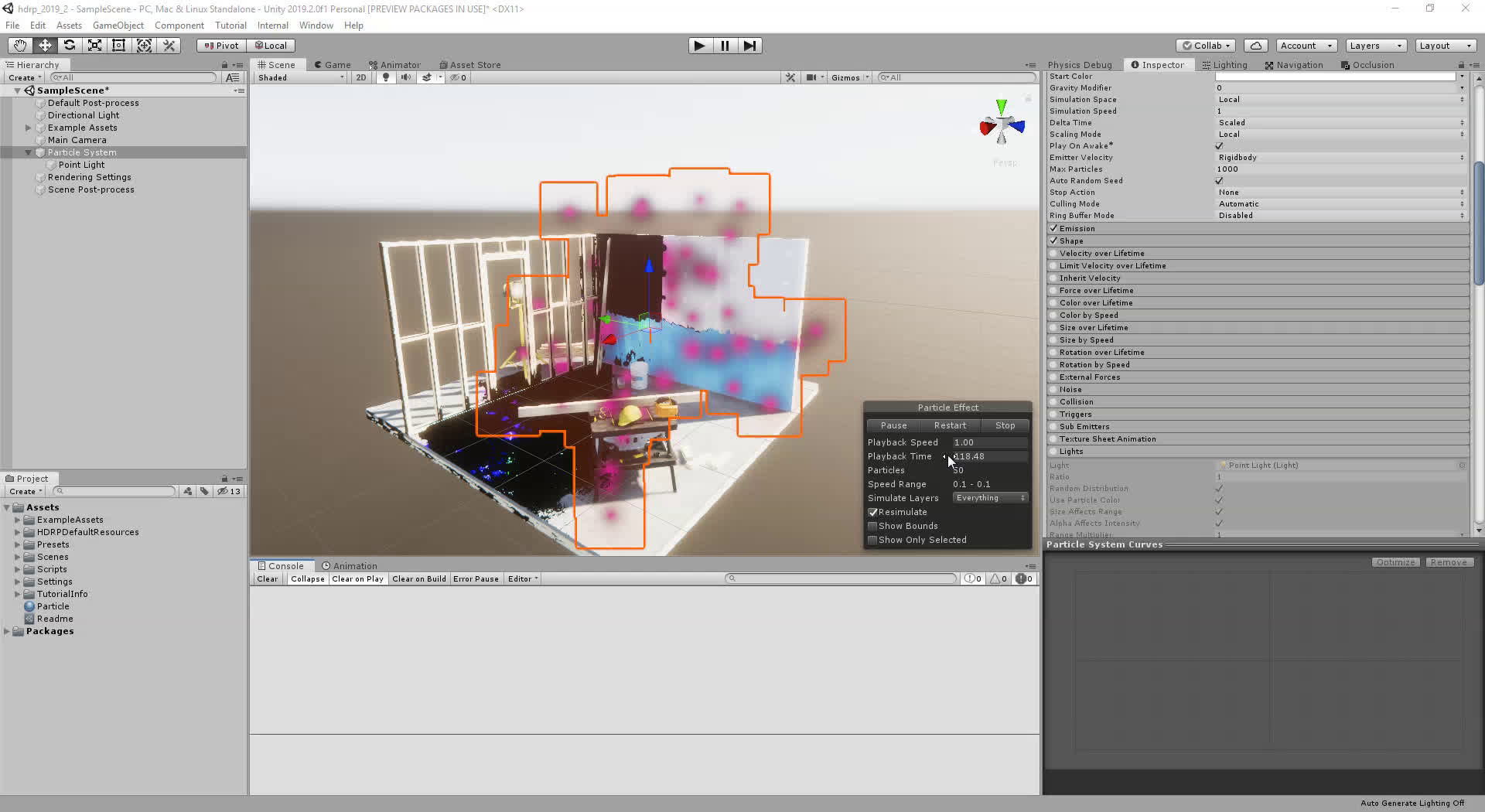This screenshot has width=1485, height=812.
Task: Open the GameObject menu
Action: click(x=118, y=26)
